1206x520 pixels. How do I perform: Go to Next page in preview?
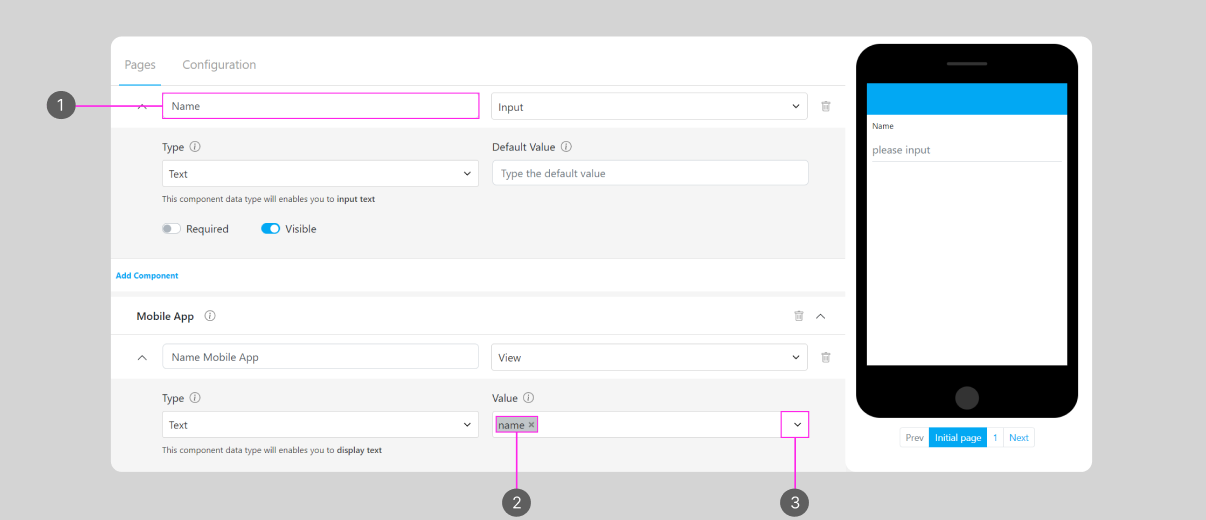pyautogui.click(x=1018, y=438)
